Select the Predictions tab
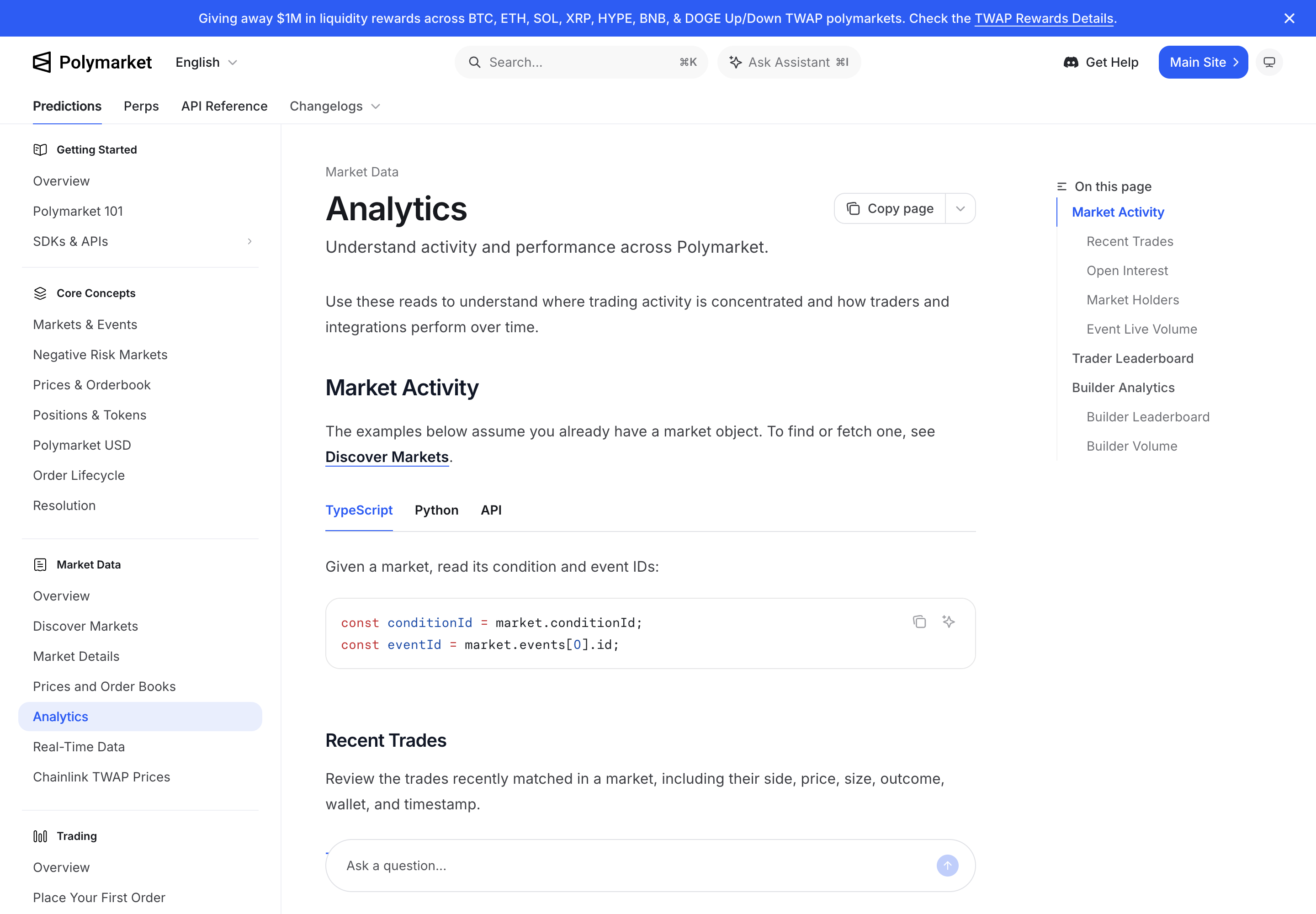This screenshot has height=914, width=1316. [x=67, y=106]
